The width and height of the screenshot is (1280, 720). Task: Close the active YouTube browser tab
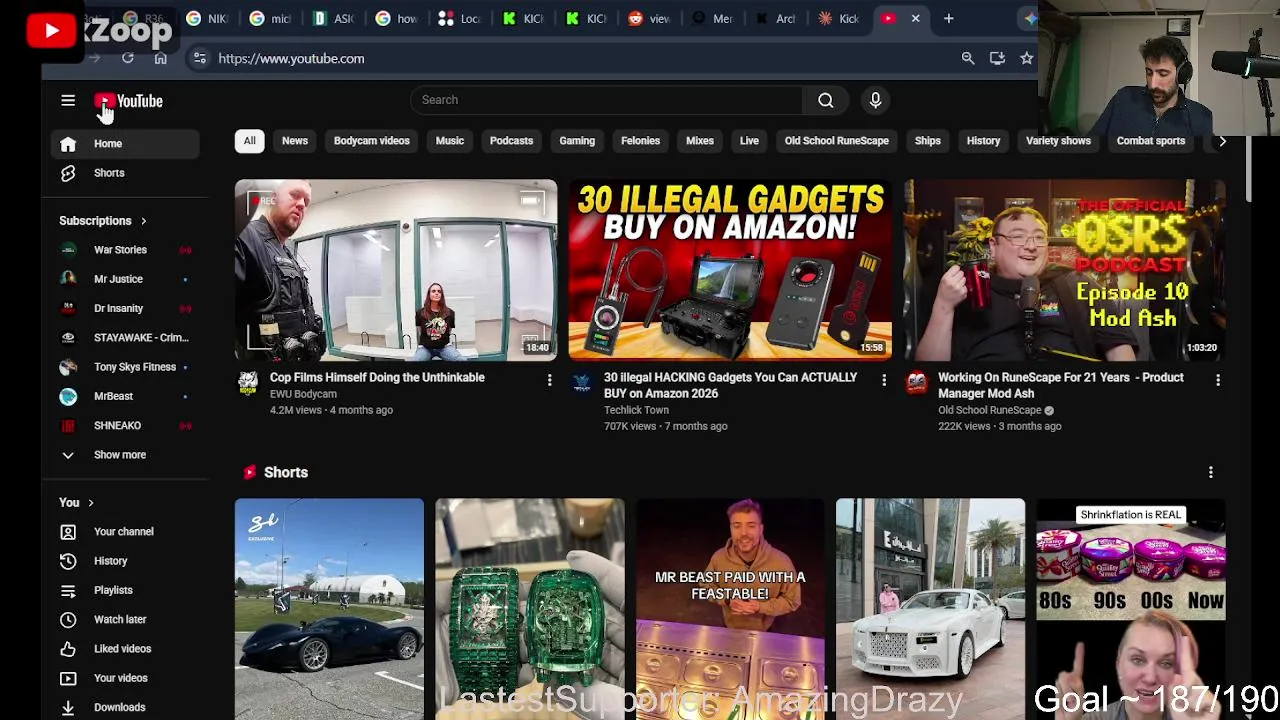coord(915,18)
